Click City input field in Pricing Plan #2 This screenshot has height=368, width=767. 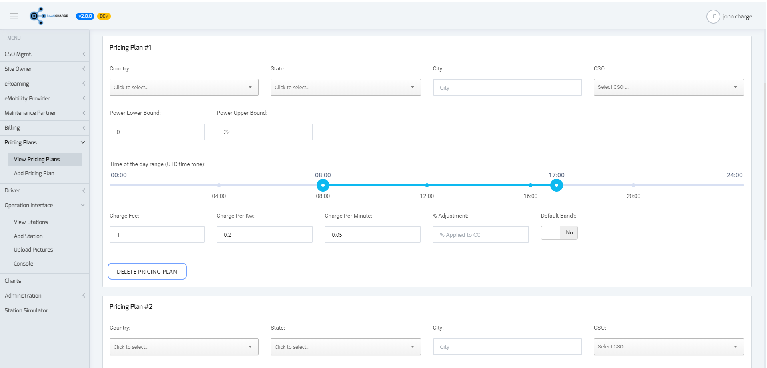click(507, 346)
